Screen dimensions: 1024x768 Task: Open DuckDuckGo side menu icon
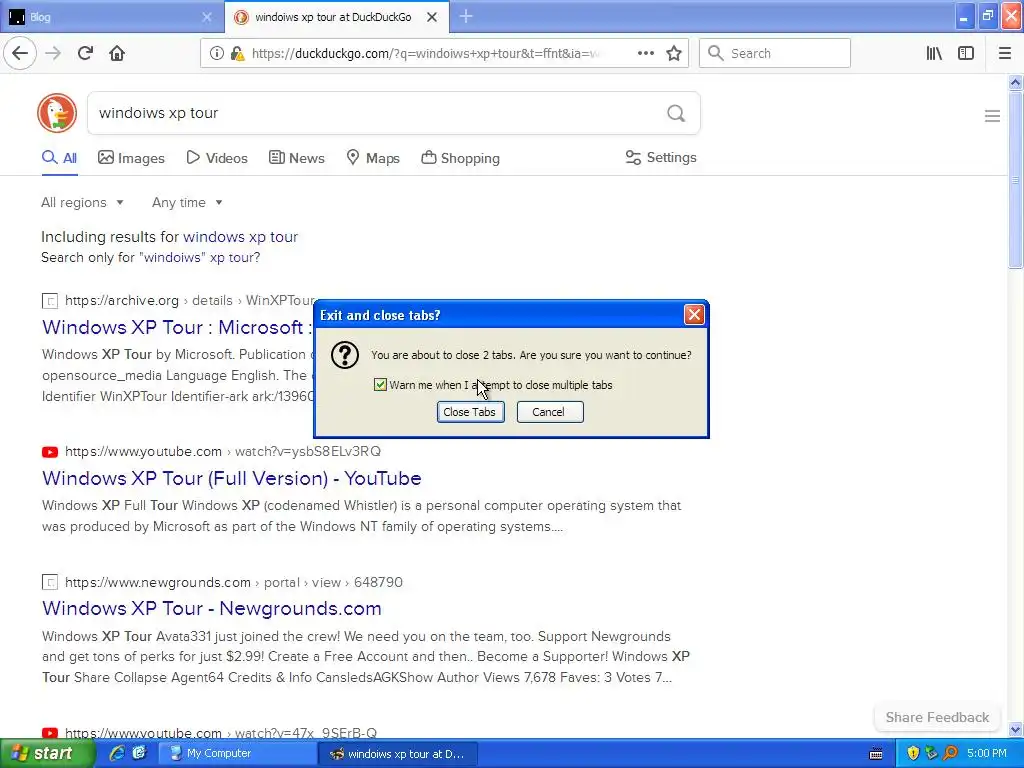pos(992,116)
